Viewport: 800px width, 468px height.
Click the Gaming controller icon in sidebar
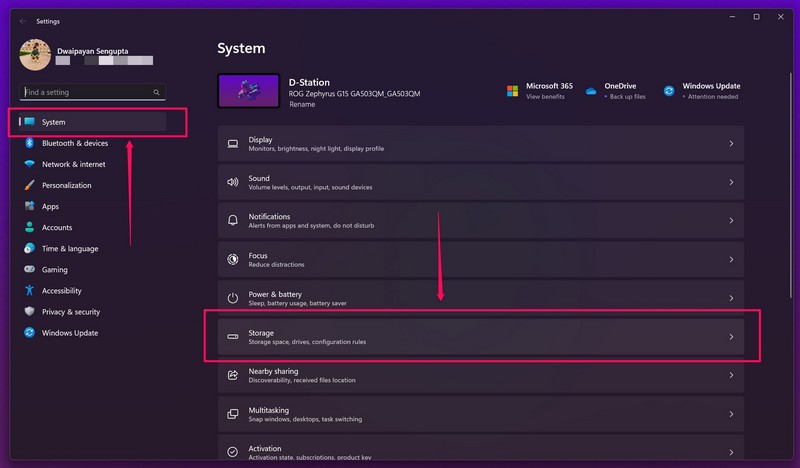tap(30, 269)
